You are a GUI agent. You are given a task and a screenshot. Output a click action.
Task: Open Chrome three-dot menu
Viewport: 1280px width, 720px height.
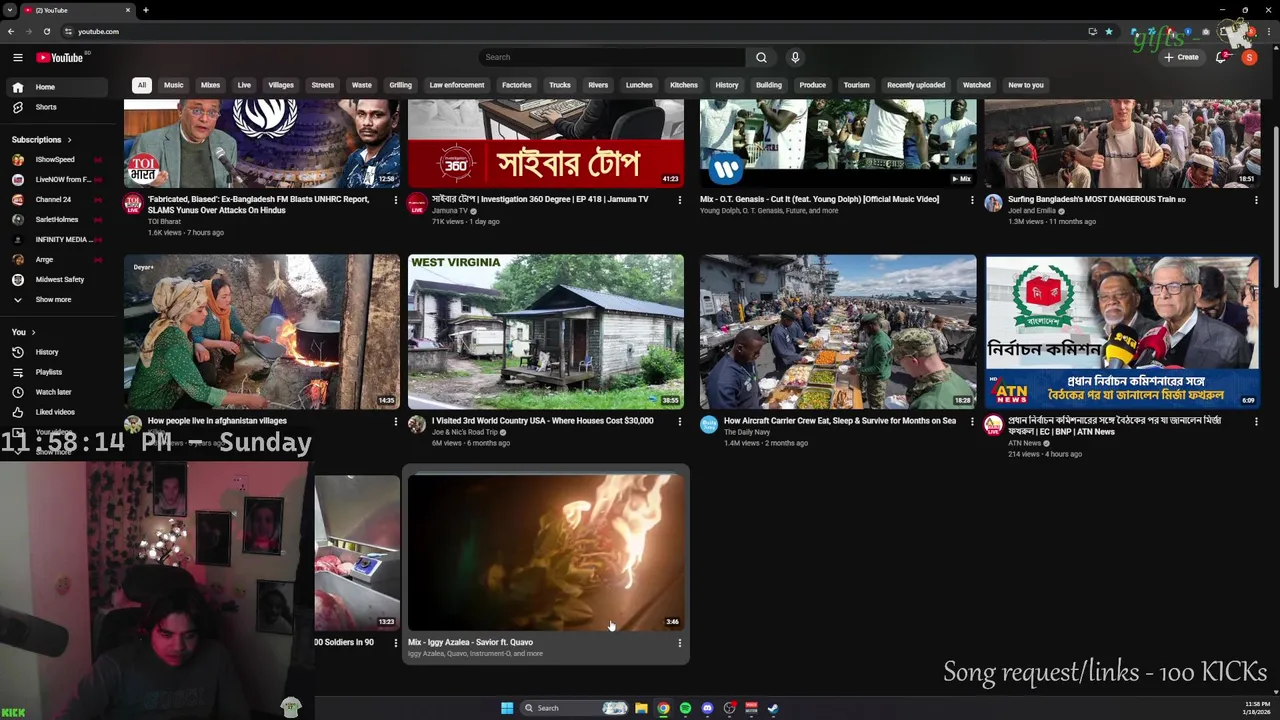pyautogui.click(x=1270, y=31)
